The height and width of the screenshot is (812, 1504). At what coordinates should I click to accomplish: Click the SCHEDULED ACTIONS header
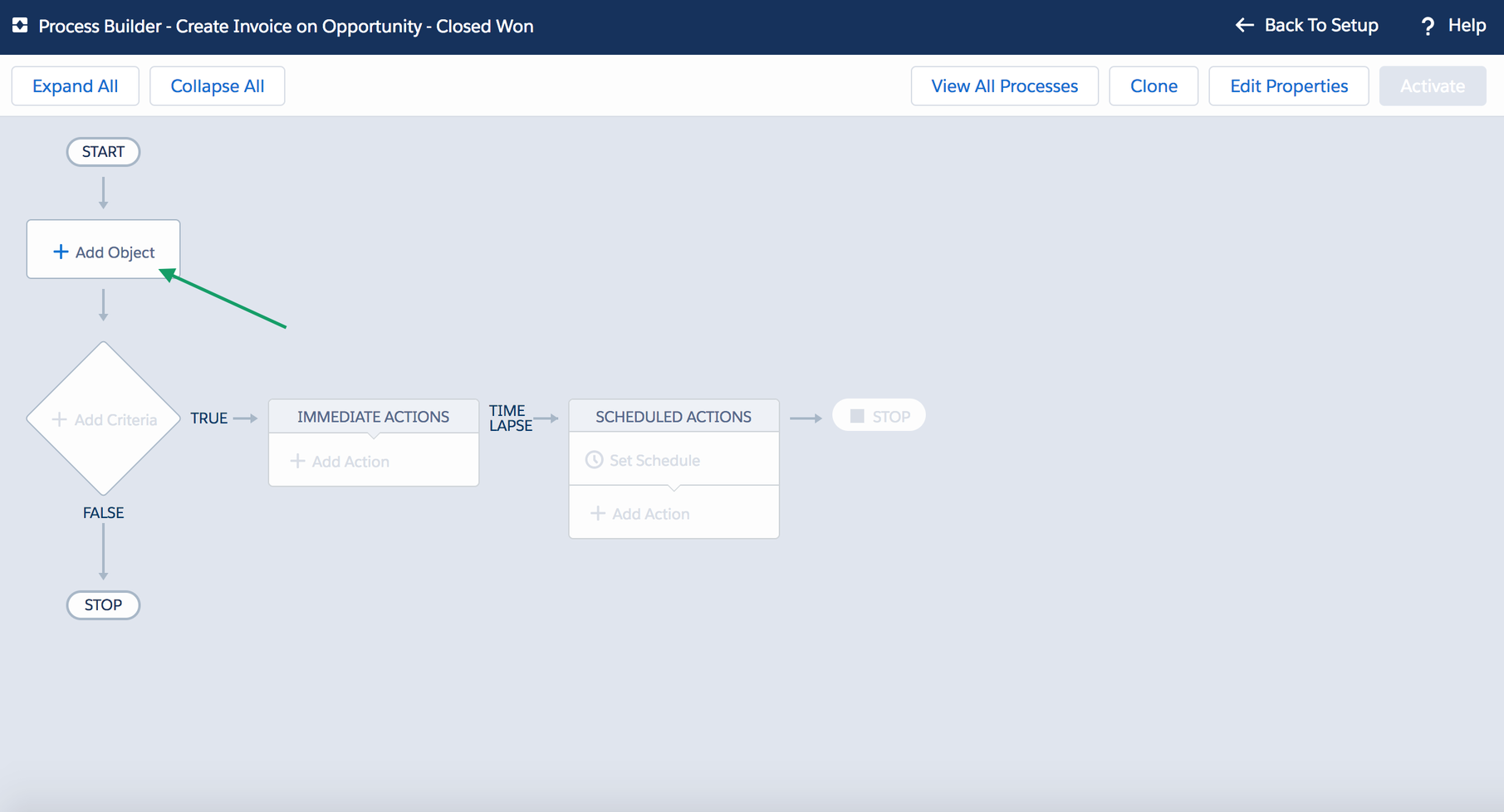pyautogui.click(x=674, y=417)
